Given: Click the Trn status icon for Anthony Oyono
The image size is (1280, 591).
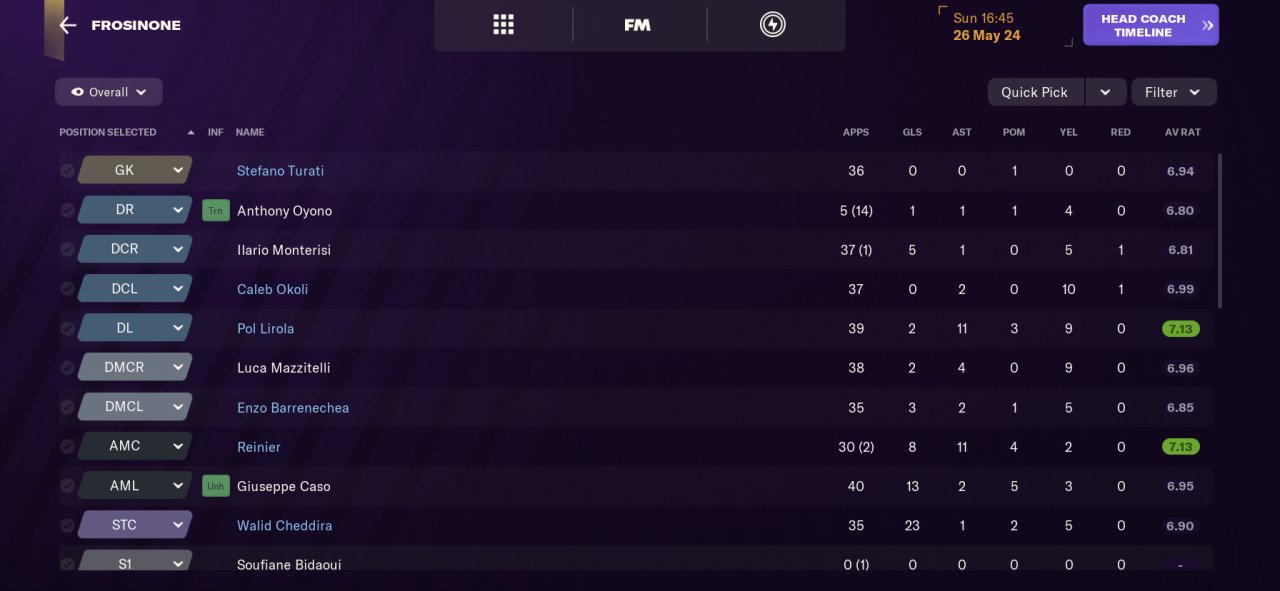Looking at the screenshot, I should tap(216, 210).
